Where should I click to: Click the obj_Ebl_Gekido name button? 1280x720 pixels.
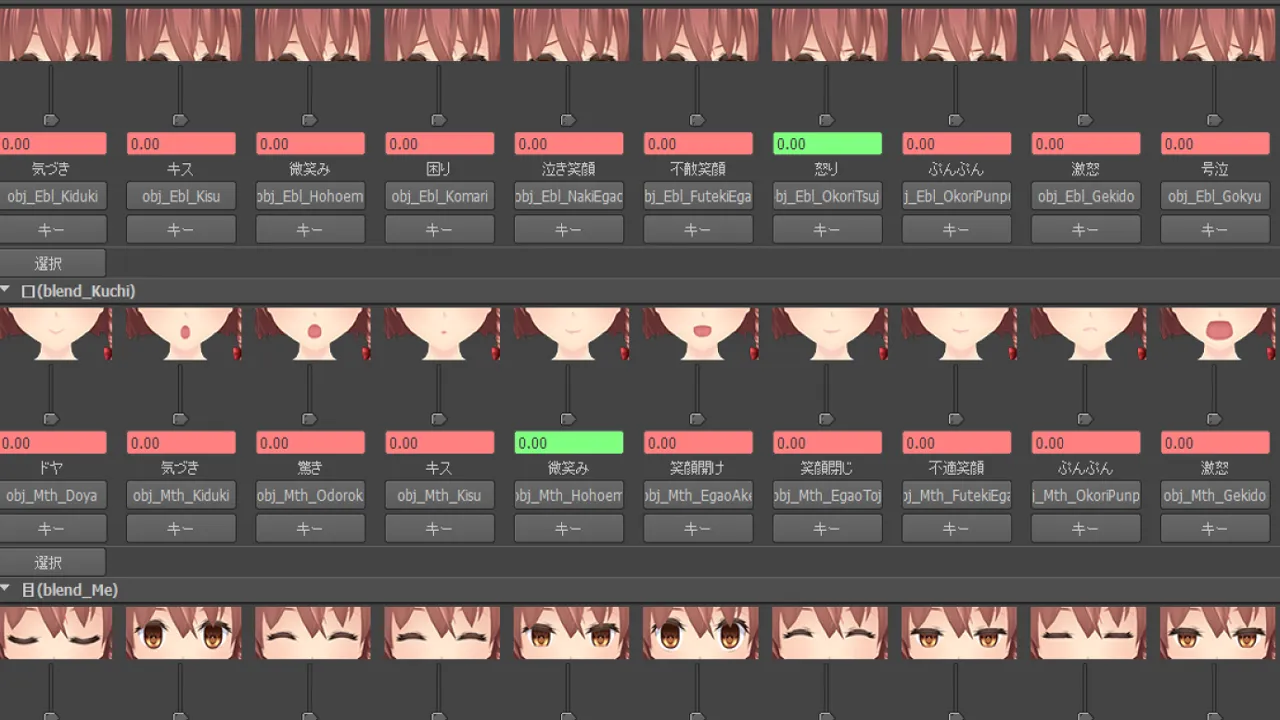click(1085, 196)
